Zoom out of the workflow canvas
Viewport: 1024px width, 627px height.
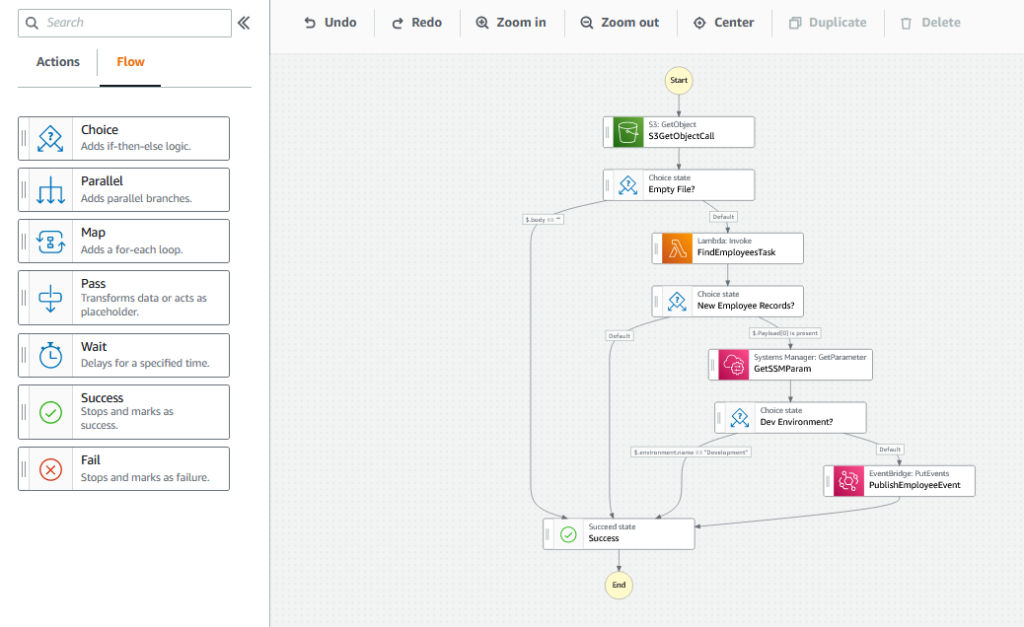pos(620,21)
